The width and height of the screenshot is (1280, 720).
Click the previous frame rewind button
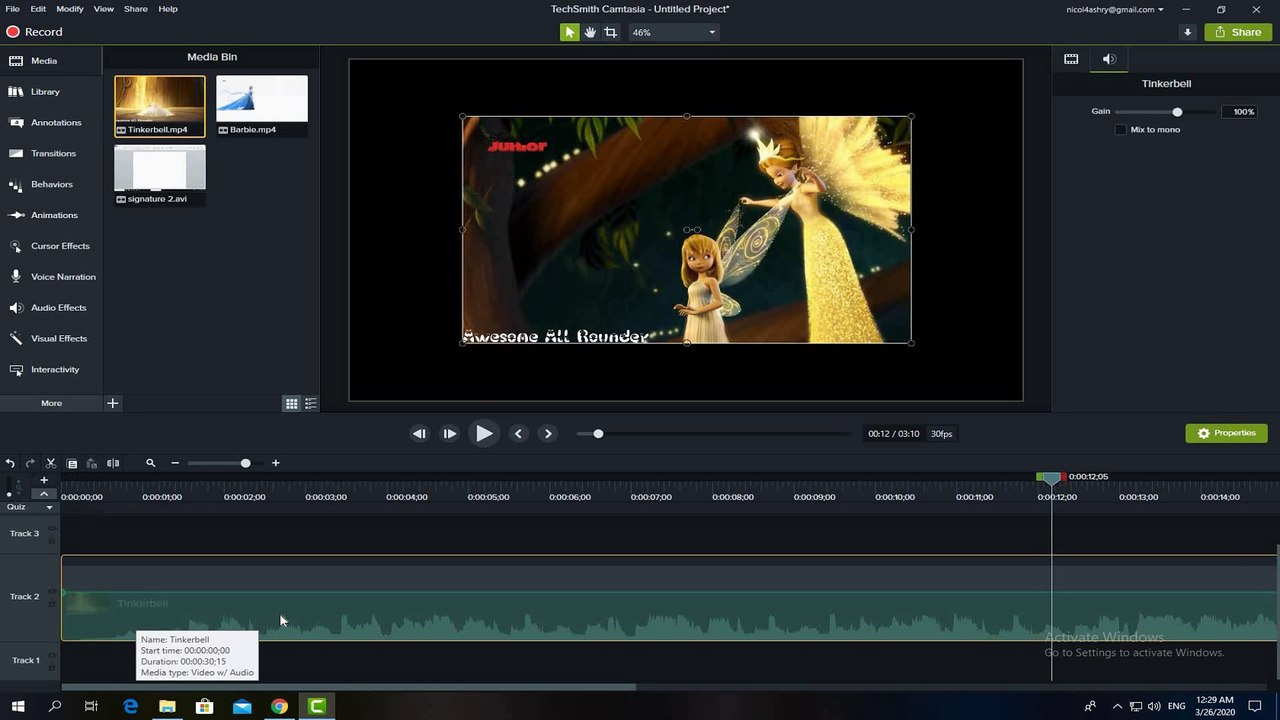point(419,434)
